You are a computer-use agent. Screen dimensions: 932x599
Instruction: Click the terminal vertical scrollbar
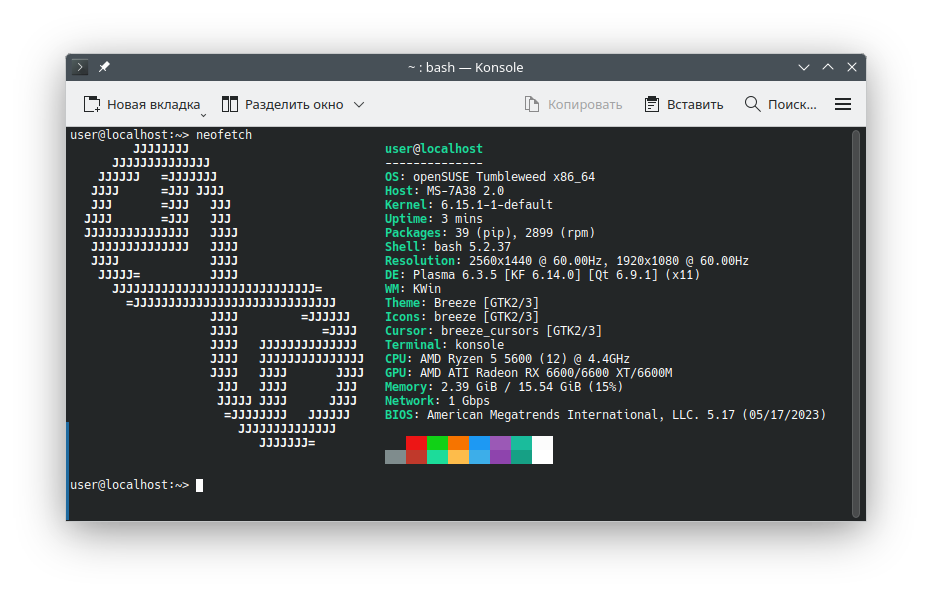856,324
